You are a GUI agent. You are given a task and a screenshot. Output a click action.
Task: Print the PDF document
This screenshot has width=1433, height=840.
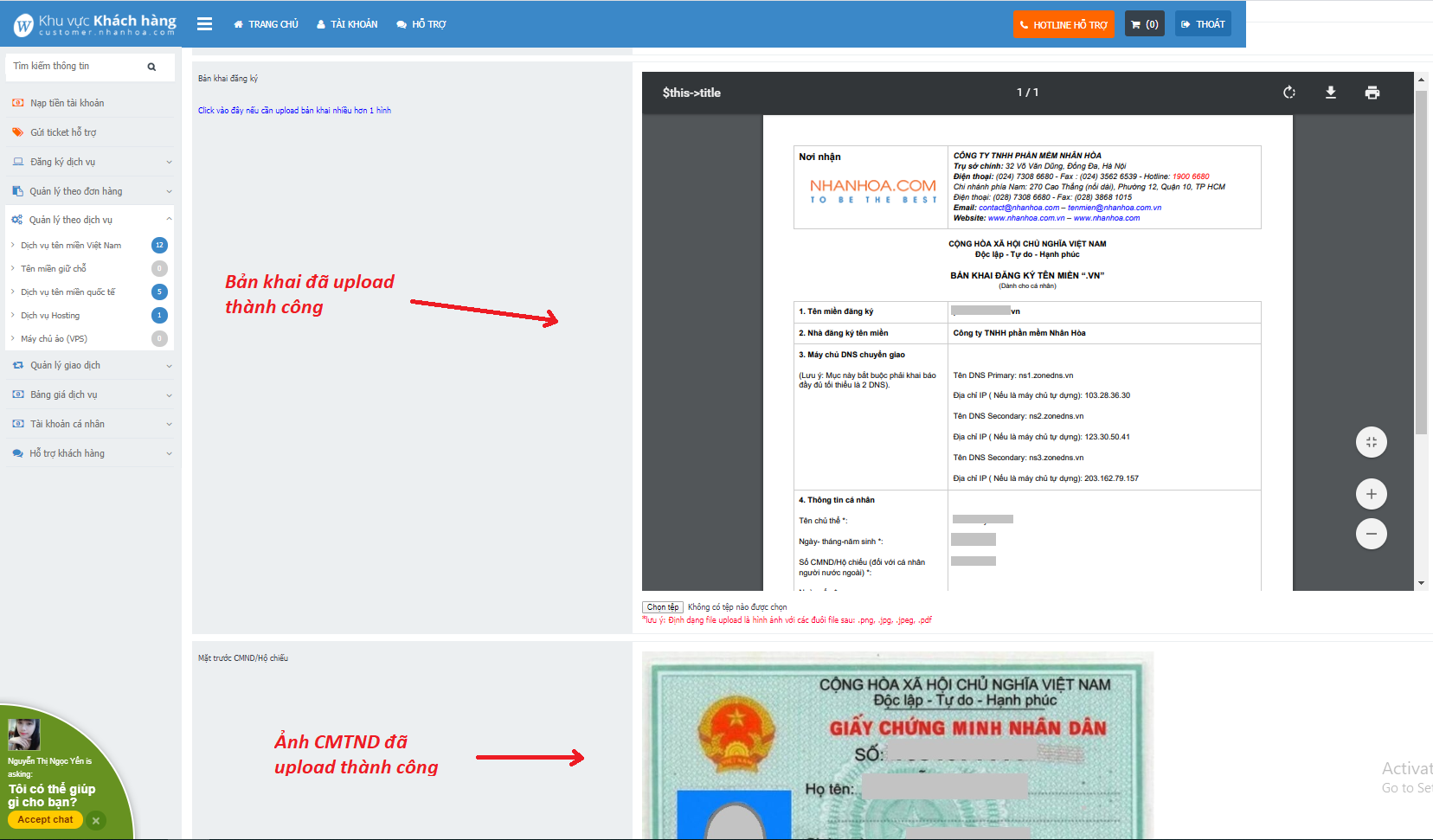(x=1372, y=93)
